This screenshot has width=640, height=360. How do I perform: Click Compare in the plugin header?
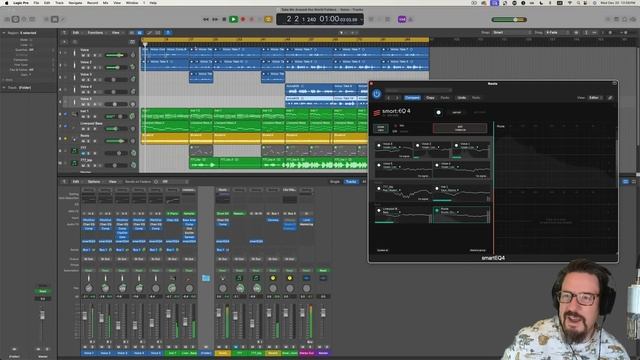point(412,98)
